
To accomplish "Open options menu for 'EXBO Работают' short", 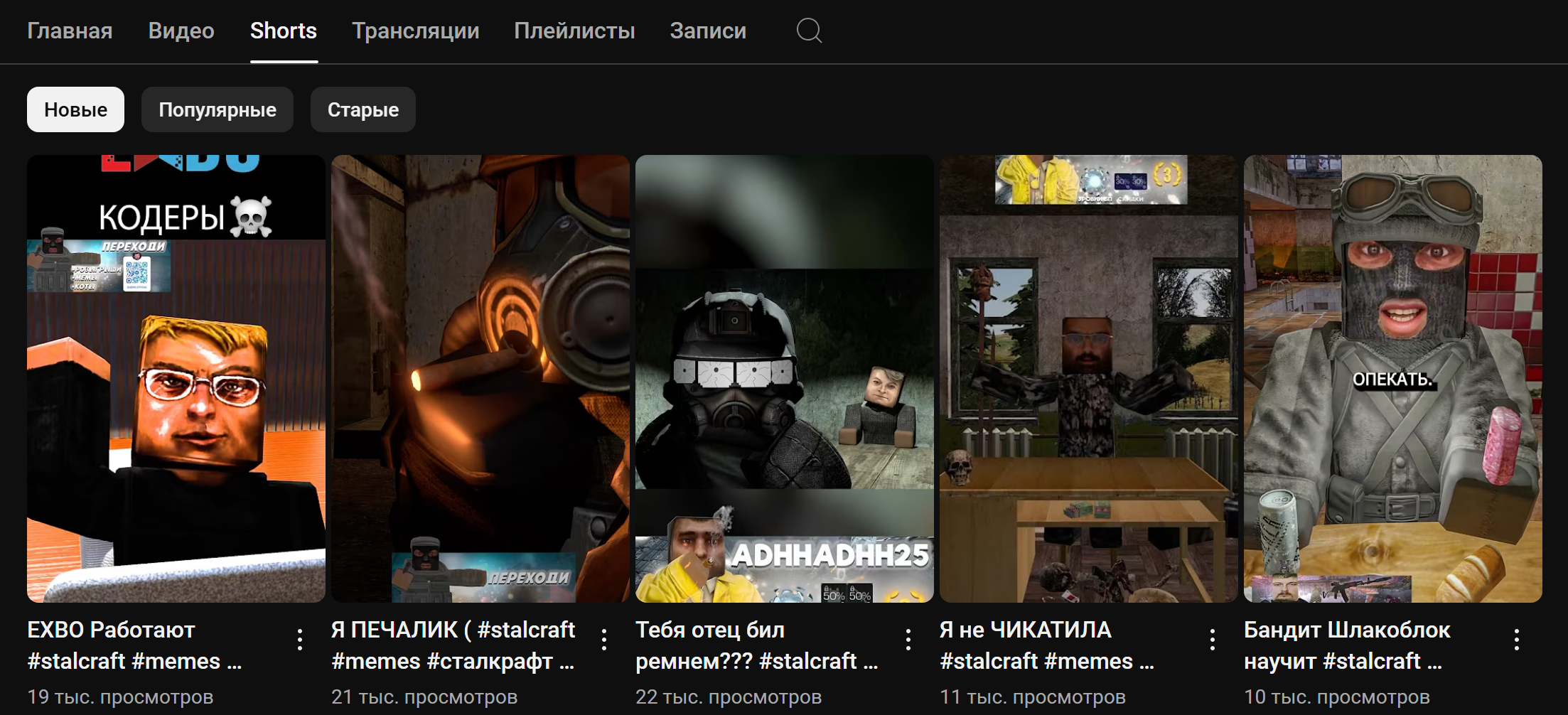I will [x=300, y=640].
